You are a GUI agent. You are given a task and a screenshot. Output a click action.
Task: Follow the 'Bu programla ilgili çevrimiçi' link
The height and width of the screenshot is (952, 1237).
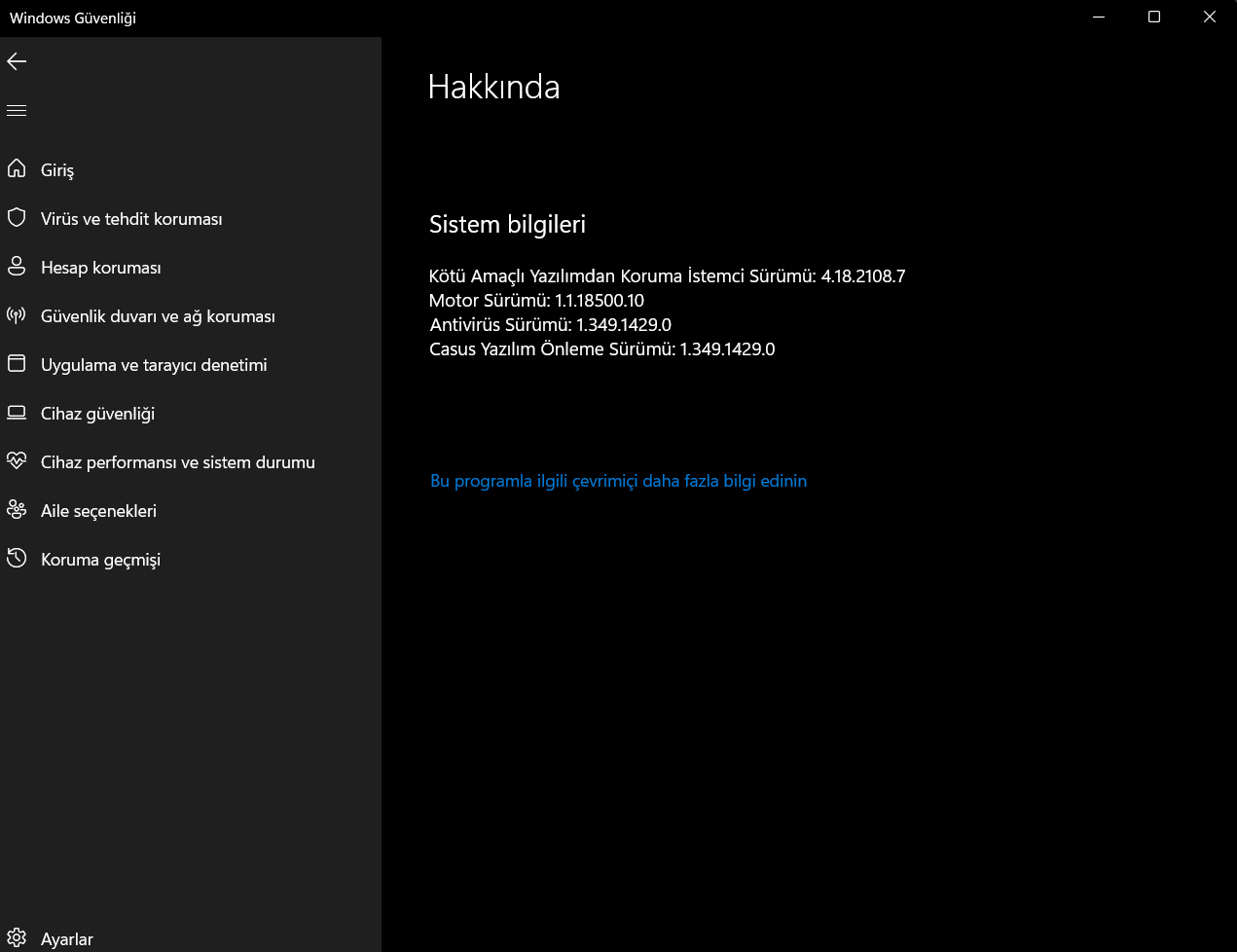(618, 481)
